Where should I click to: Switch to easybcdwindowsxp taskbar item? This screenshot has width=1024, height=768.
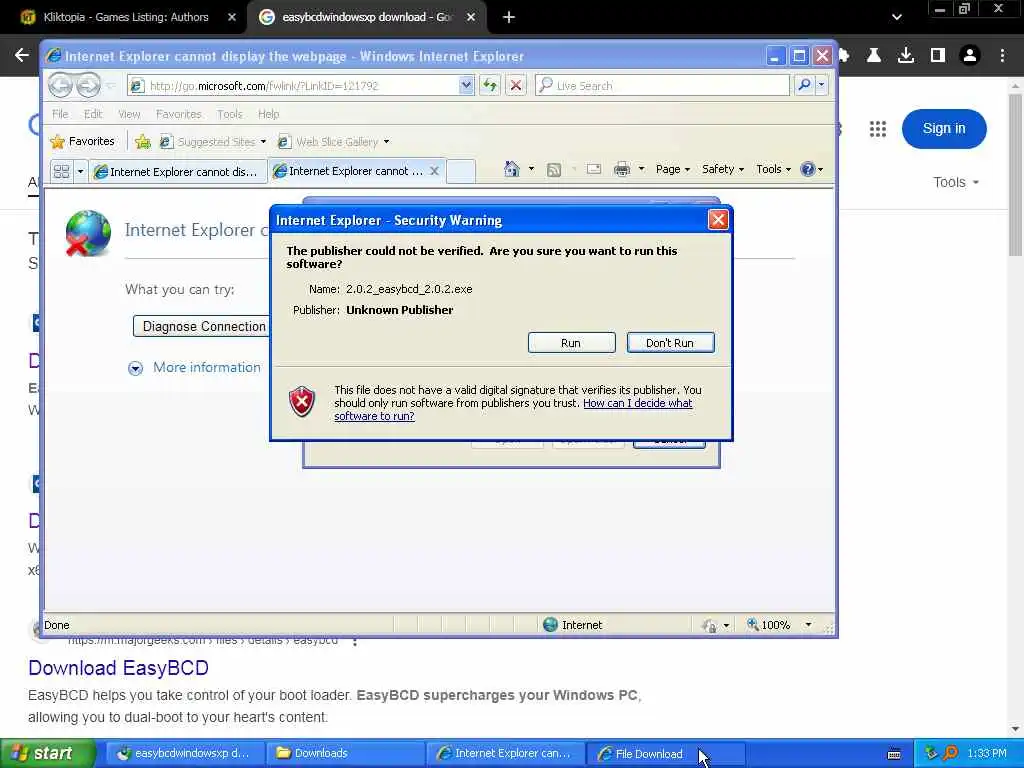(x=184, y=753)
